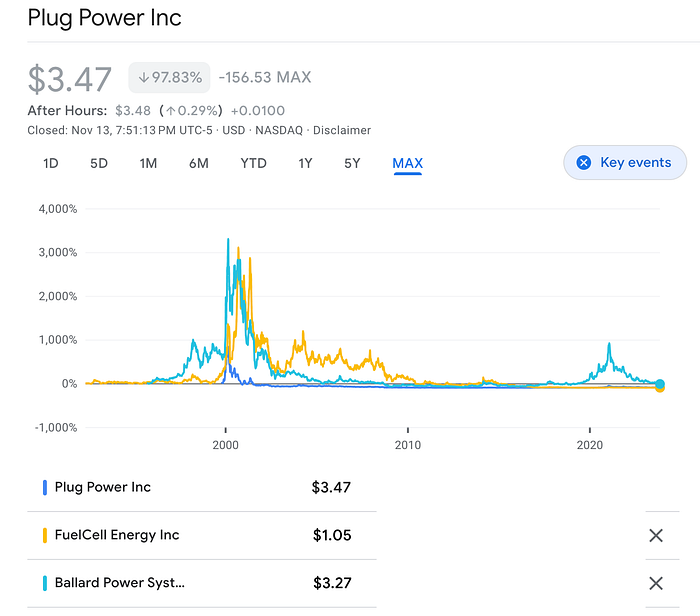The width and height of the screenshot is (700, 616).
Task: Switch chart to 6M range
Action: click(x=199, y=163)
